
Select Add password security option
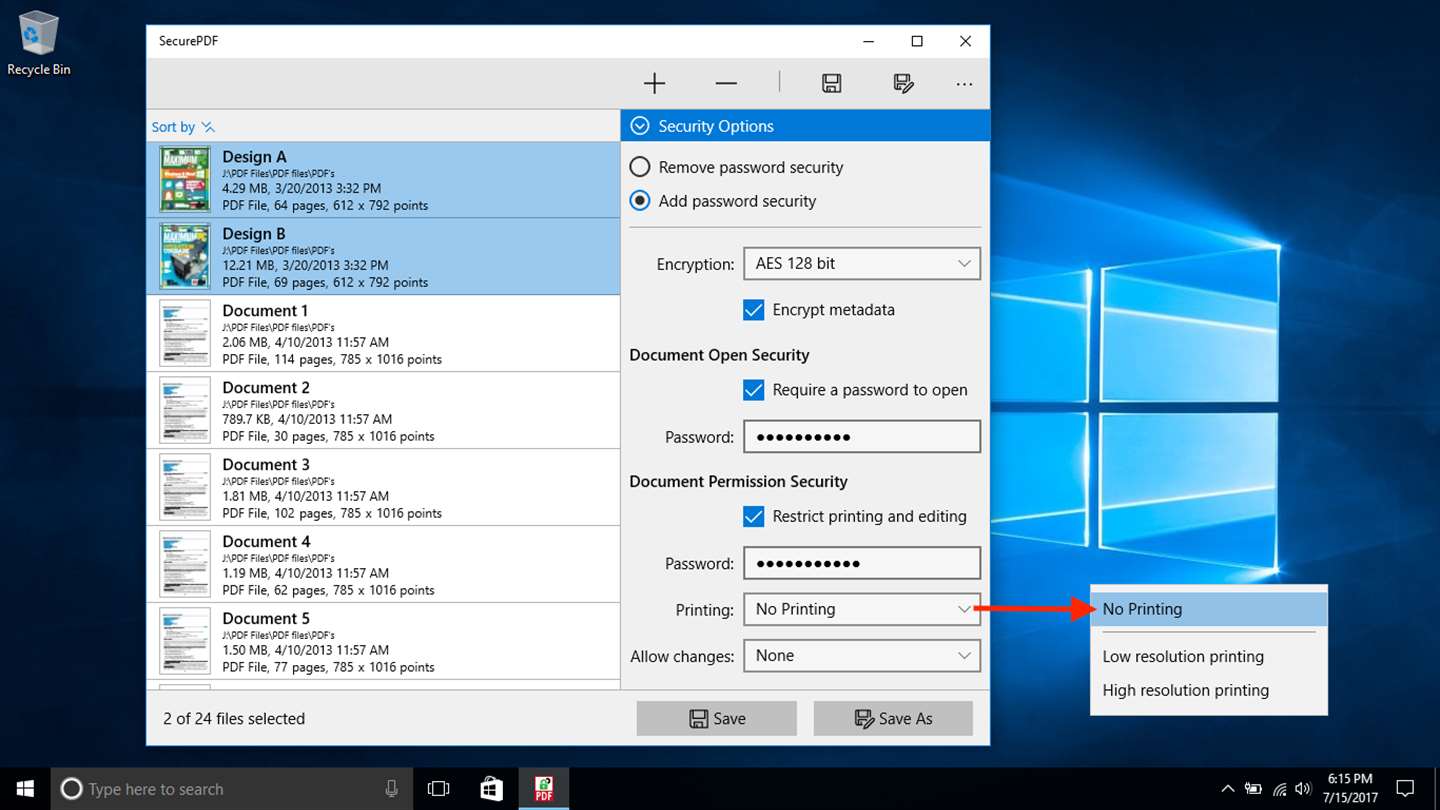pyautogui.click(x=640, y=201)
